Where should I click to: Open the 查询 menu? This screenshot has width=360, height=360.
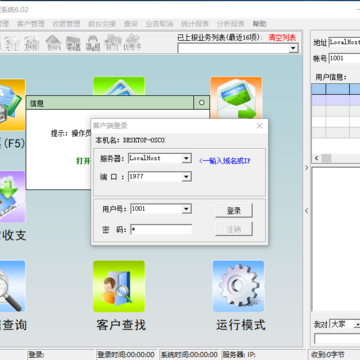(131, 24)
